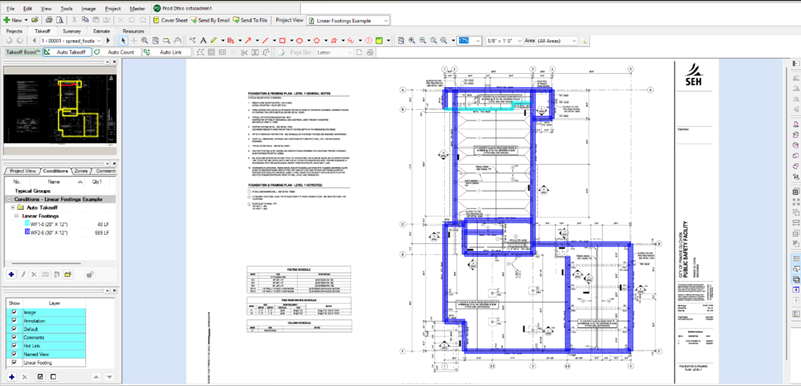Select the sticky note annotation tool
Viewport: 801px width, 386px height.
tap(380, 40)
